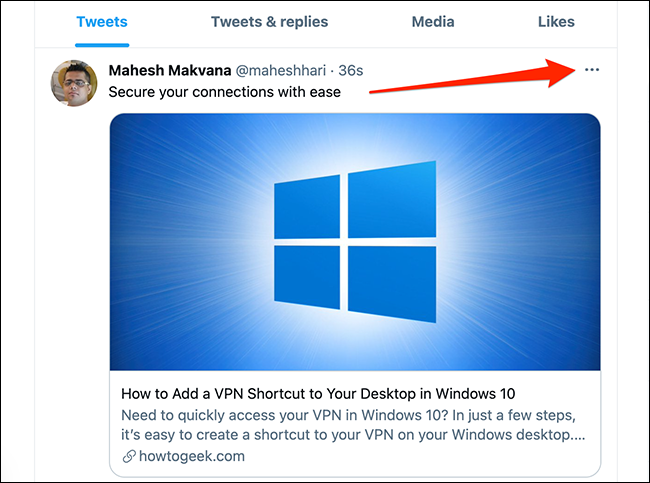The image size is (650, 483).
Task: Click the tweet text "Secure your connections with ease"
Action: pyautogui.click(x=225, y=93)
